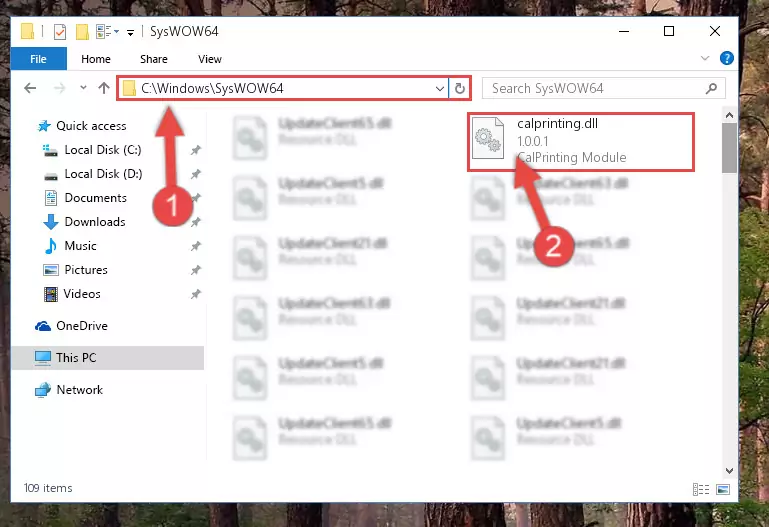Click the pin icon beside Pictures

coord(196,270)
